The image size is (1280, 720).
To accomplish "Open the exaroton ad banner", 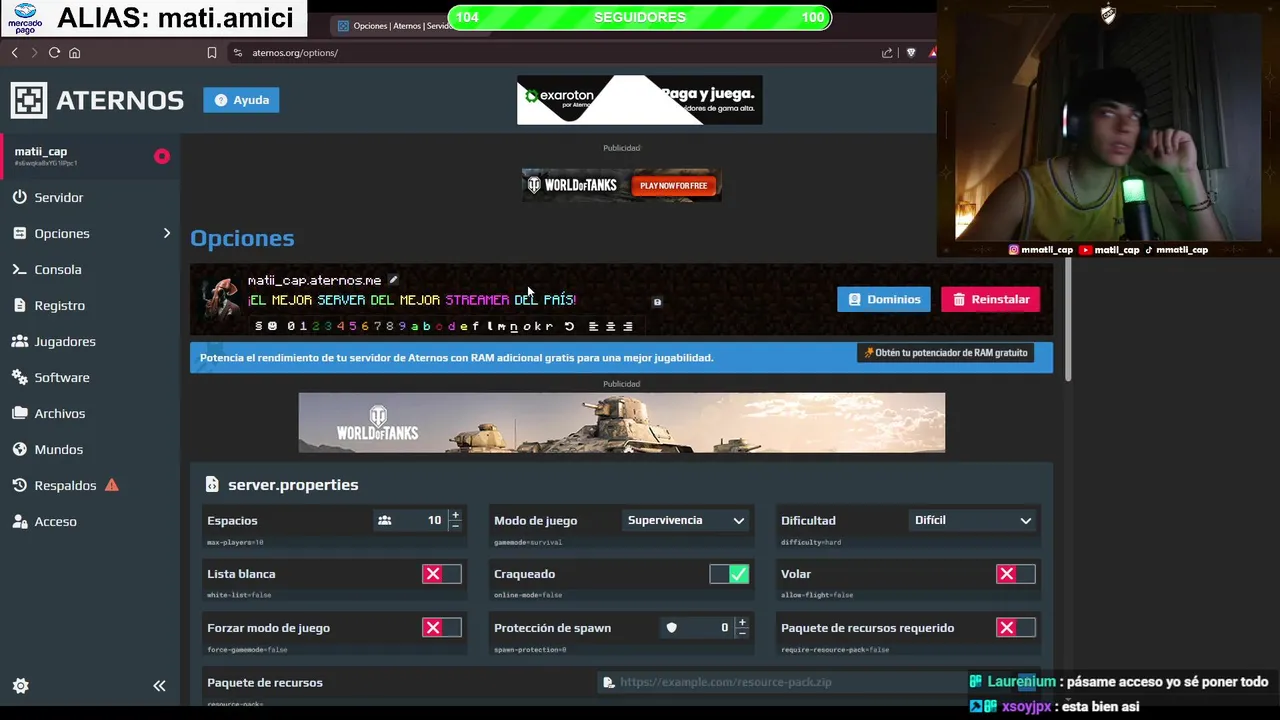I will click(x=640, y=100).
